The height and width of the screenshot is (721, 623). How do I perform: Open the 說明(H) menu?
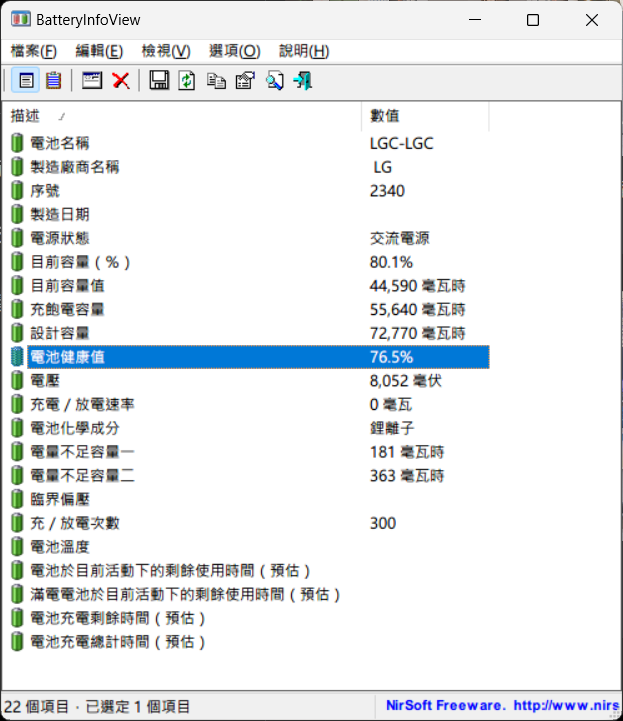(x=304, y=51)
